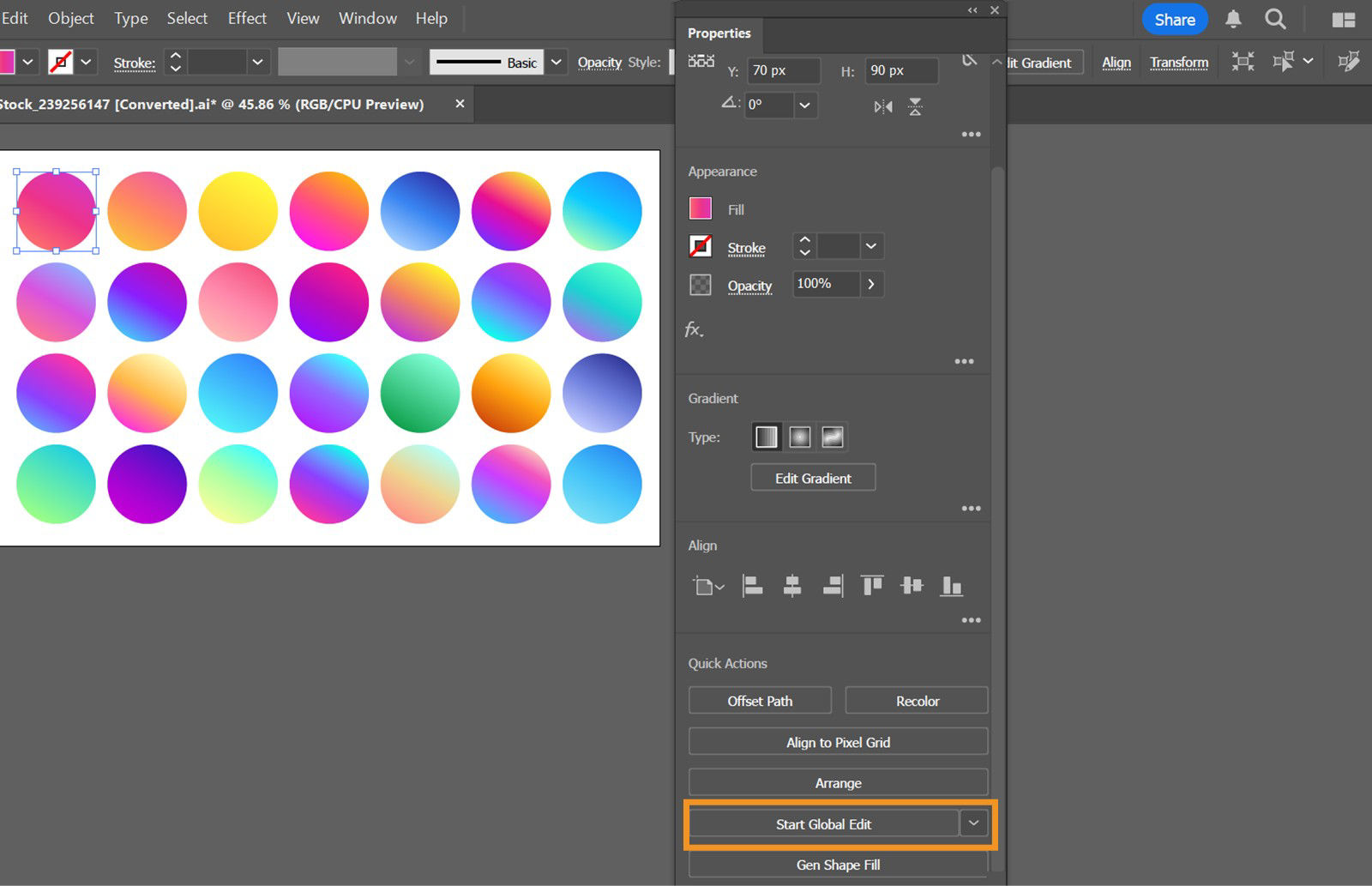Expand the opacity slider arrow

pyautogui.click(x=871, y=284)
